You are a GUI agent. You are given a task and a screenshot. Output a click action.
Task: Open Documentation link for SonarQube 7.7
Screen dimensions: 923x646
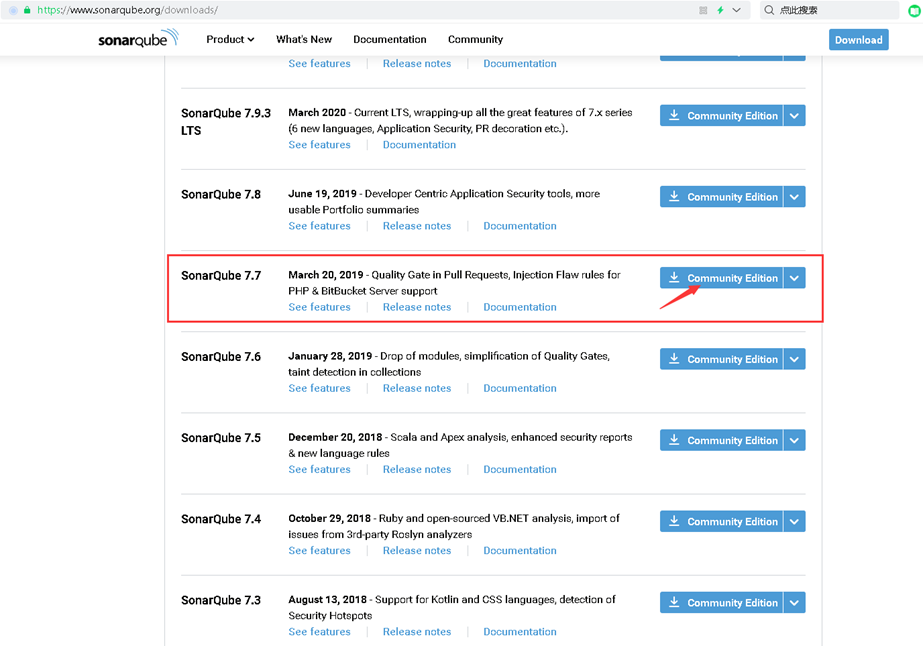click(x=520, y=307)
